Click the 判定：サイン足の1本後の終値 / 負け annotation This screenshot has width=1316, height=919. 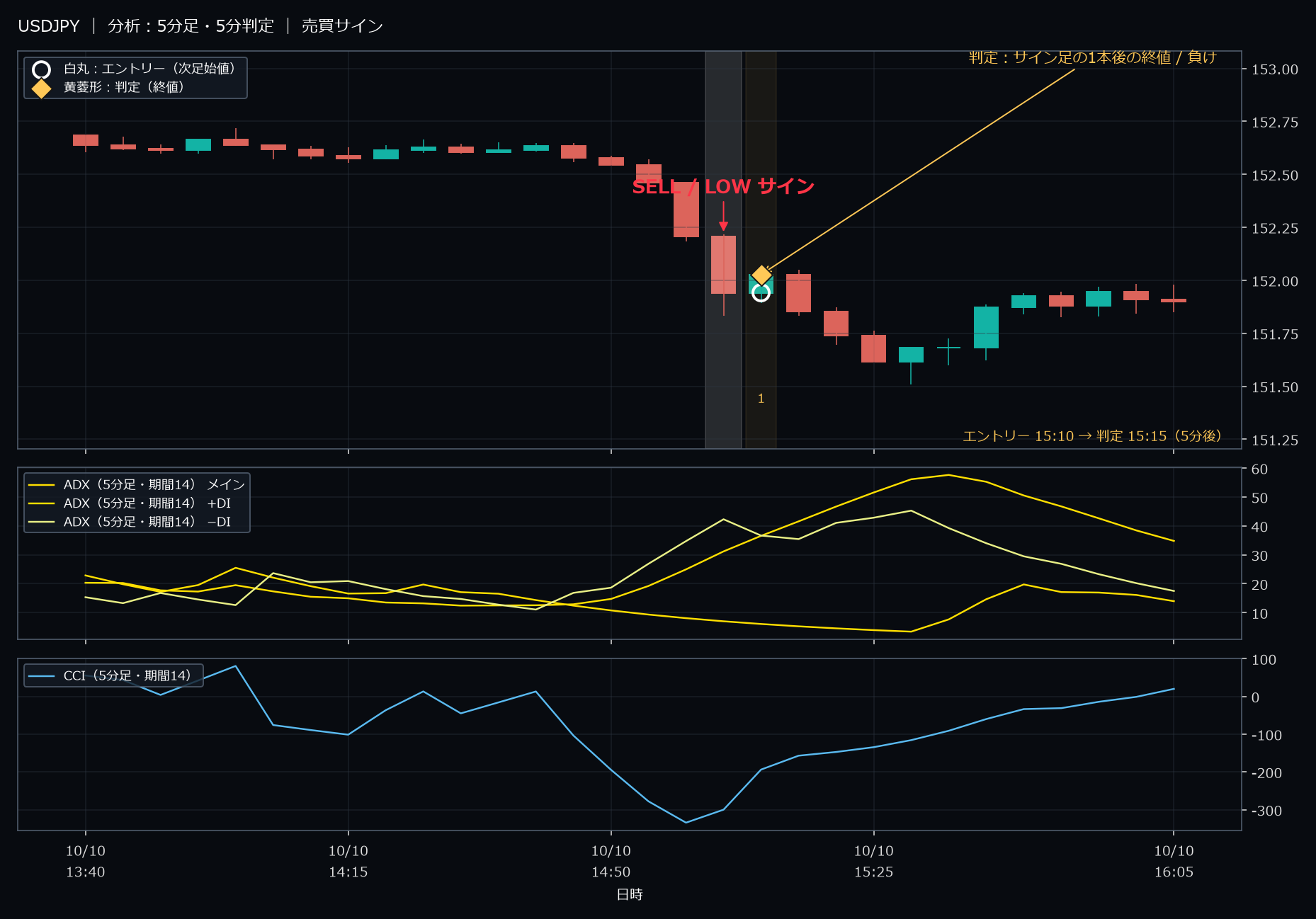click(1093, 57)
